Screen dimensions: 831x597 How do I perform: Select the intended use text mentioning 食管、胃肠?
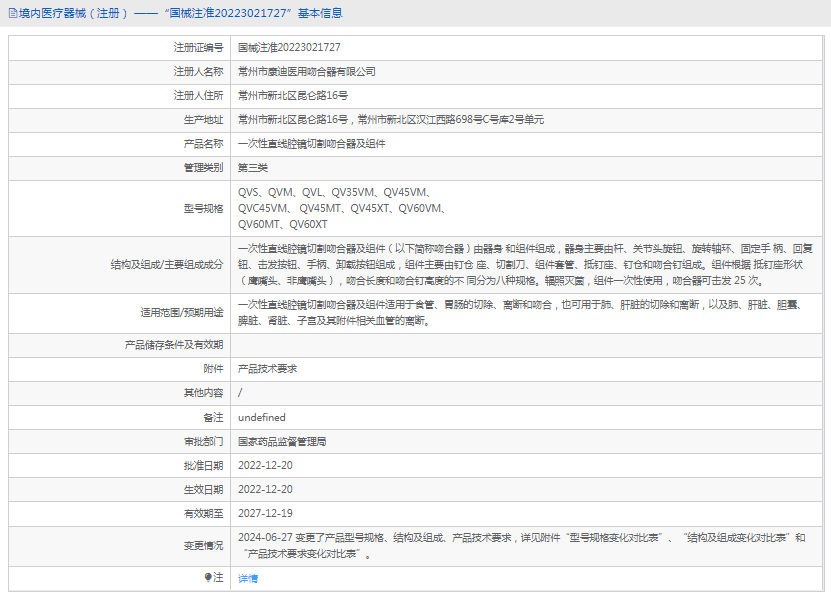pyautogui.click(x=521, y=313)
